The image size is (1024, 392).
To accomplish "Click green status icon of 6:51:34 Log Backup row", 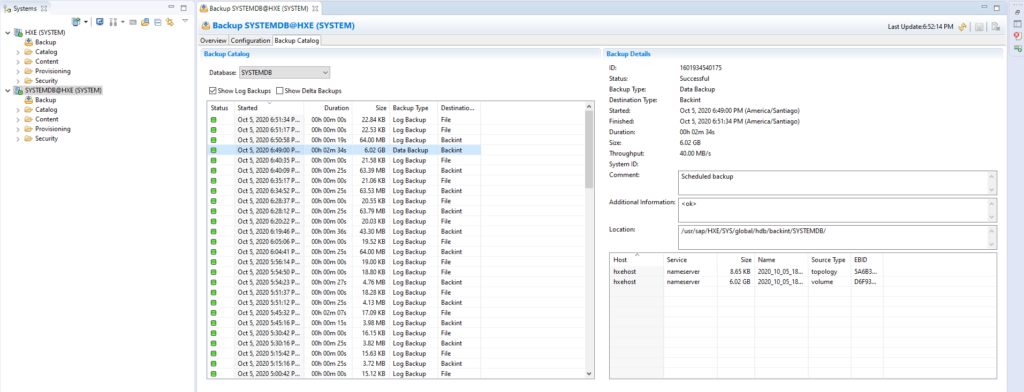I will click(213, 120).
